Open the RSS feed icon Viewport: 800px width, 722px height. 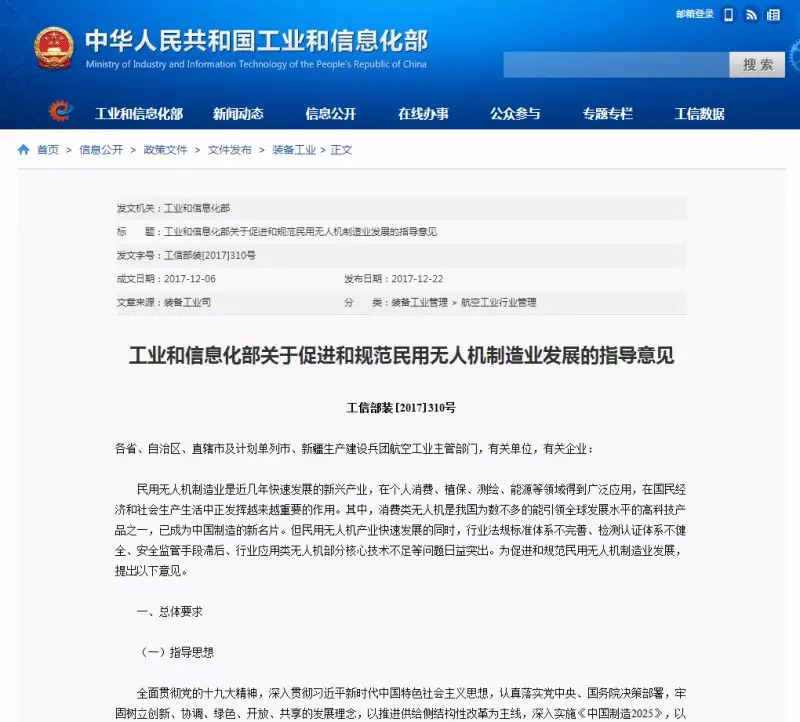(x=751, y=15)
